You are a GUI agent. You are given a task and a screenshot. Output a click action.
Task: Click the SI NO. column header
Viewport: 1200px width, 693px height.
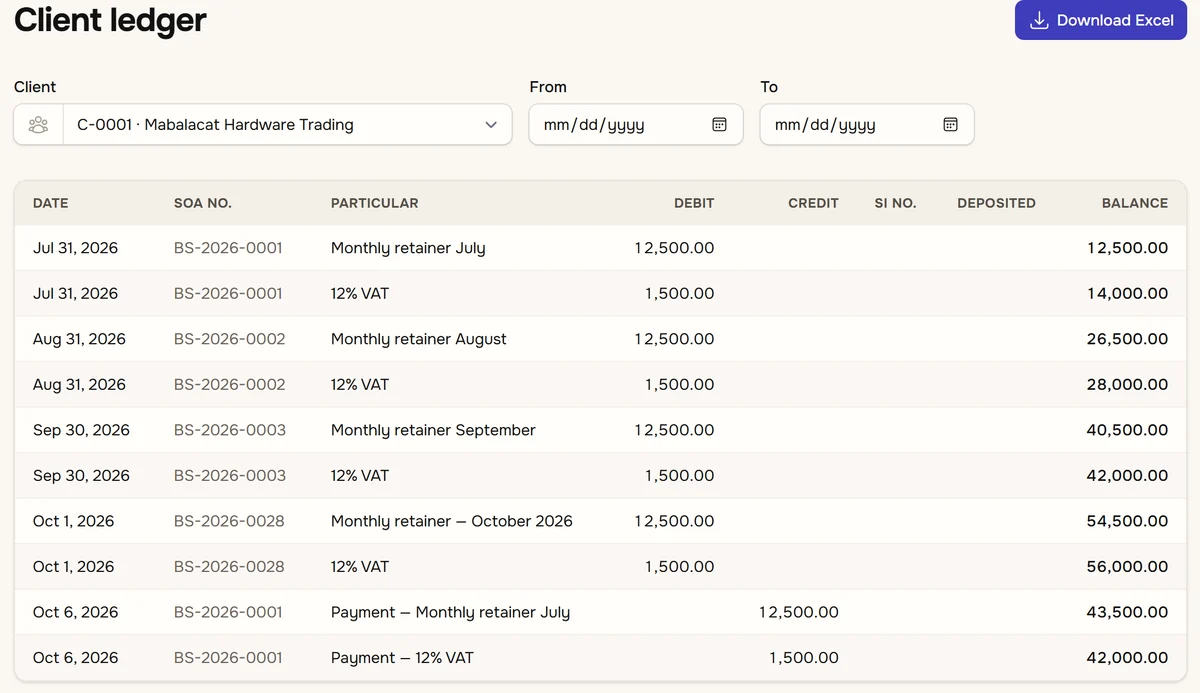pyautogui.click(x=895, y=203)
